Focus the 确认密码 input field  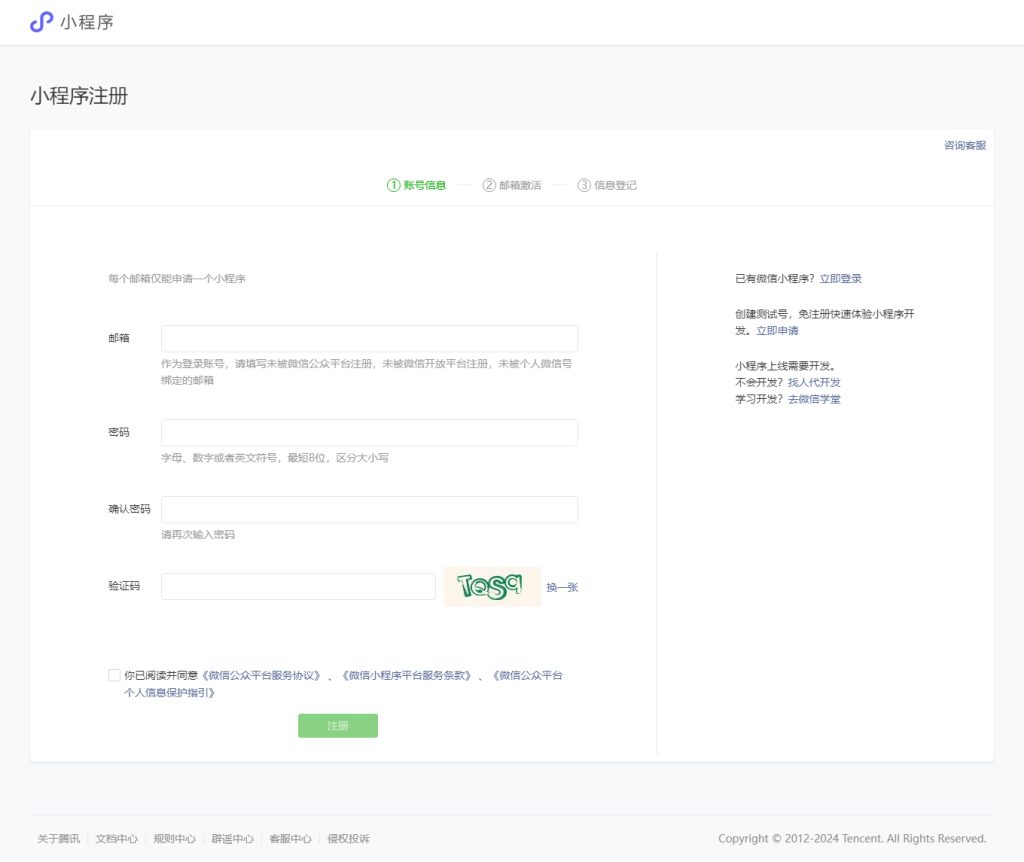click(x=369, y=509)
